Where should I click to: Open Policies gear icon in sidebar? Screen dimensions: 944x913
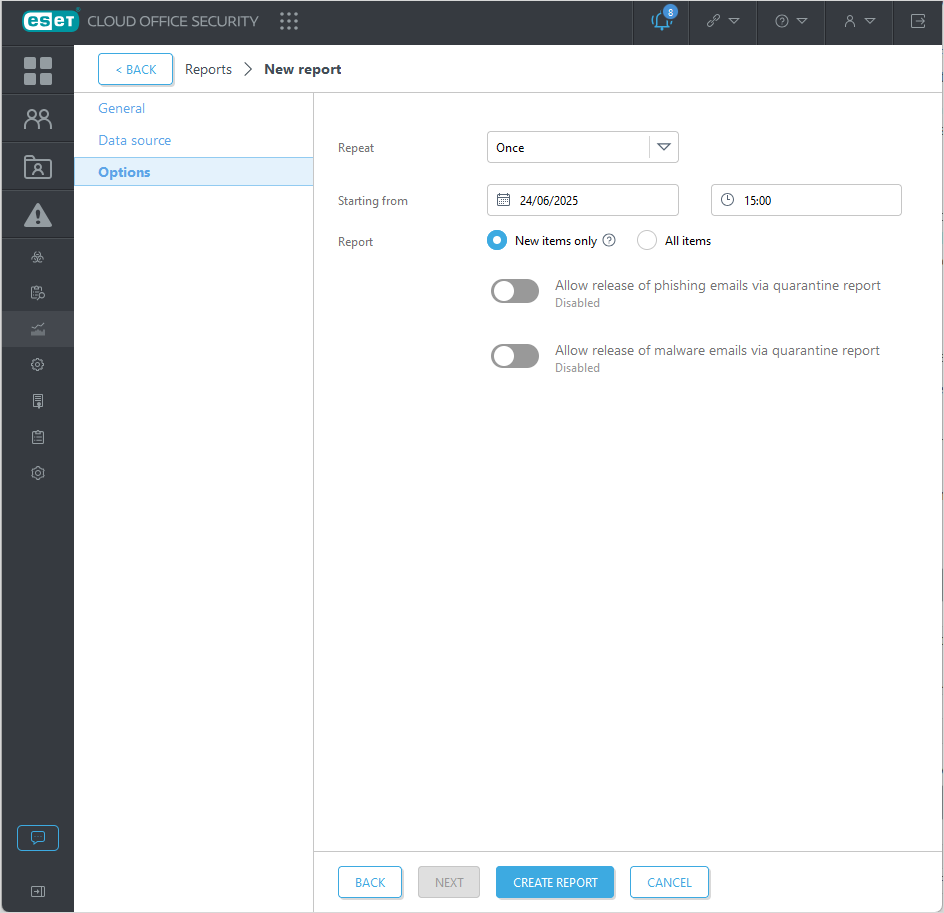point(38,365)
